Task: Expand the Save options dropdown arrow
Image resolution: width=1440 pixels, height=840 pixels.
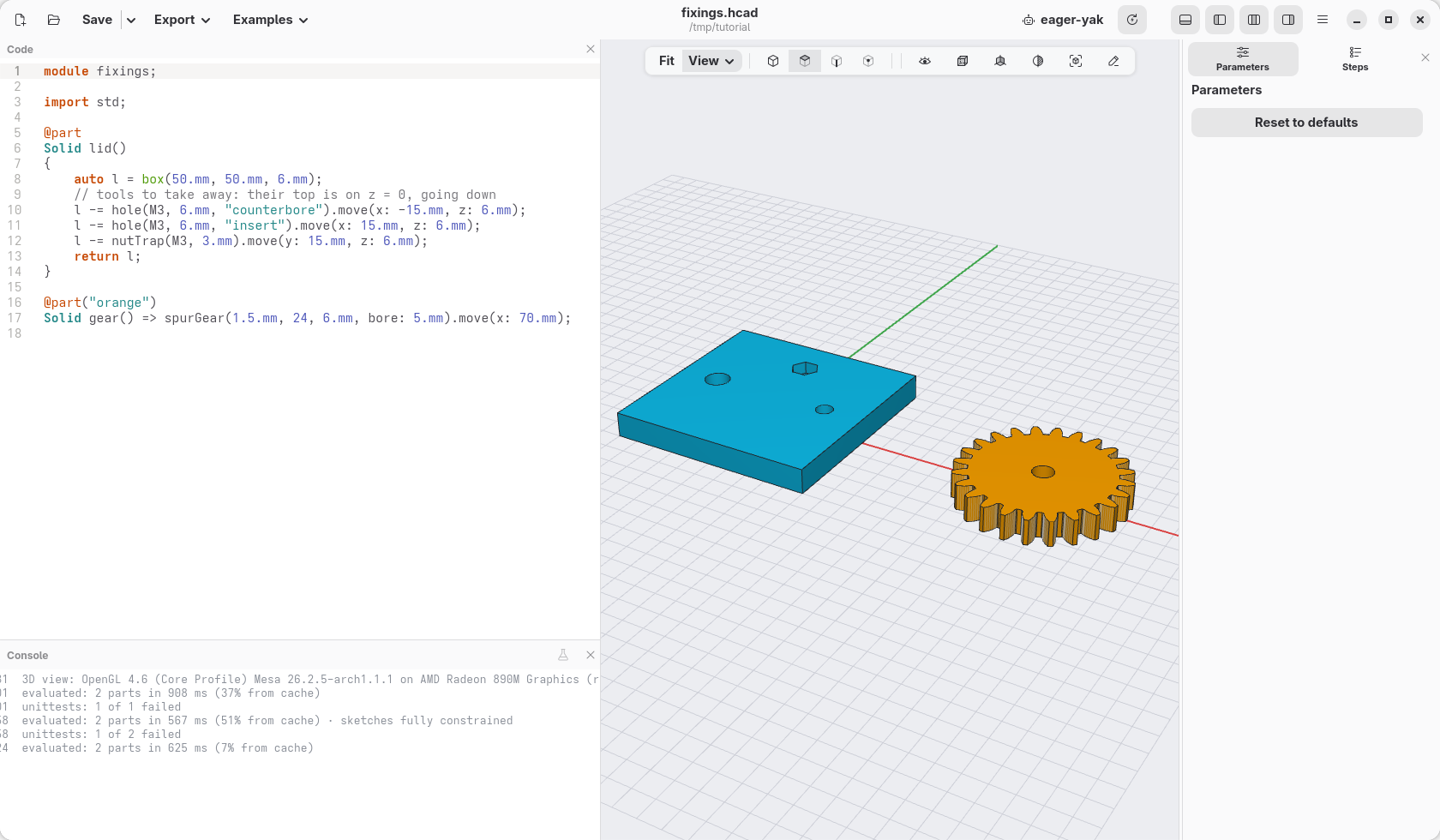Action: pyautogui.click(x=131, y=20)
